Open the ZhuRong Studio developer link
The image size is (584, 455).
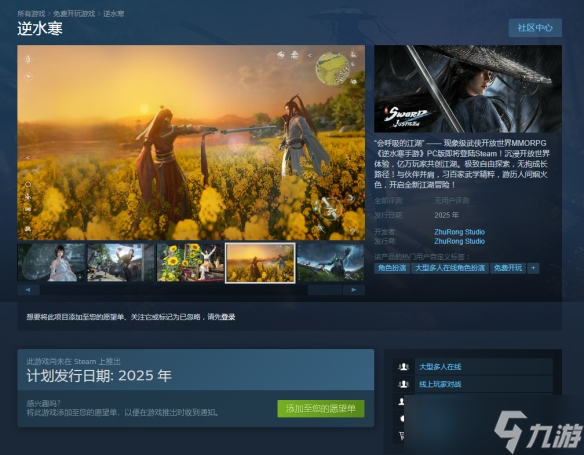[x=459, y=232]
